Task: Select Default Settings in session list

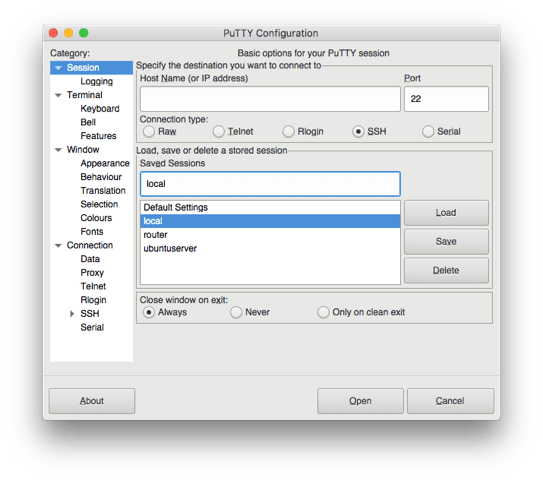Action: coord(270,207)
